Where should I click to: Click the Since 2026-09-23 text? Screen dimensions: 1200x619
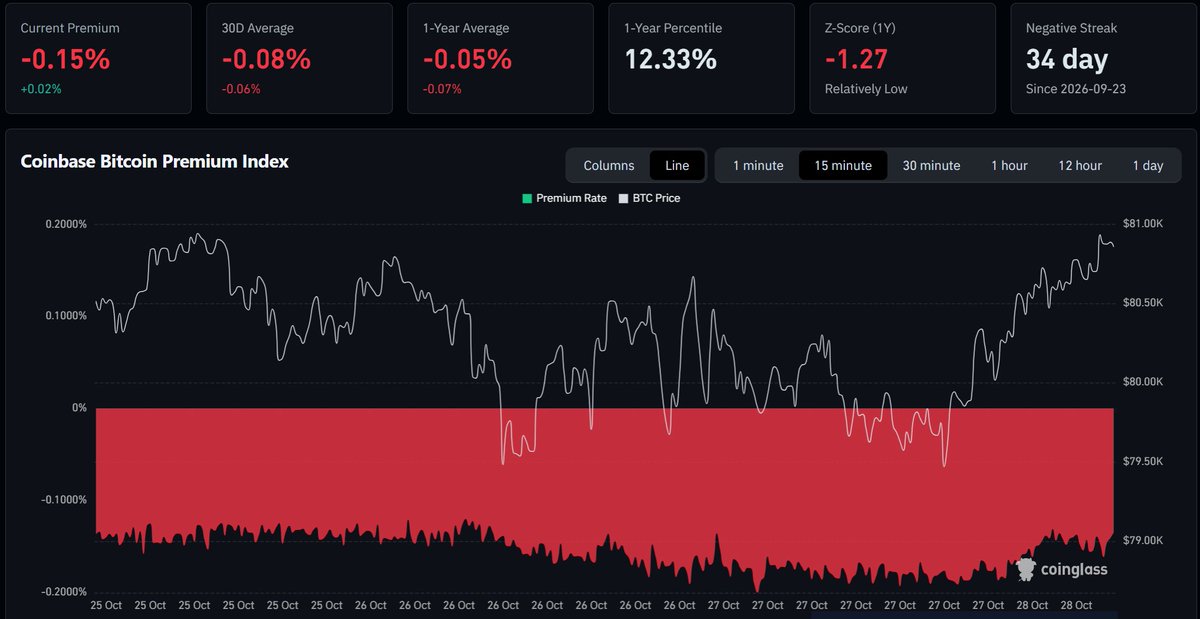pyautogui.click(x=1075, y=89)
